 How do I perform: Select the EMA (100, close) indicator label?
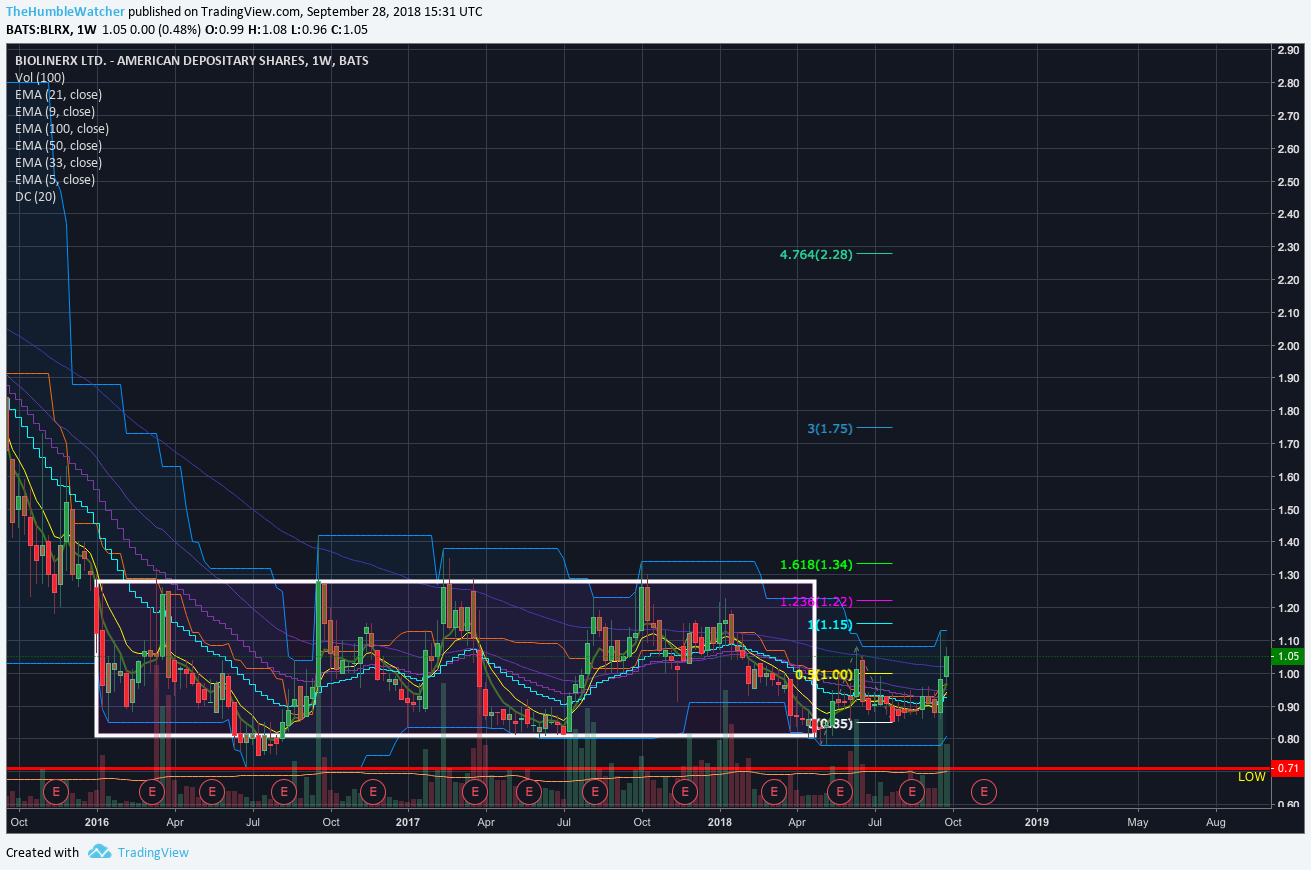(62, 129)
